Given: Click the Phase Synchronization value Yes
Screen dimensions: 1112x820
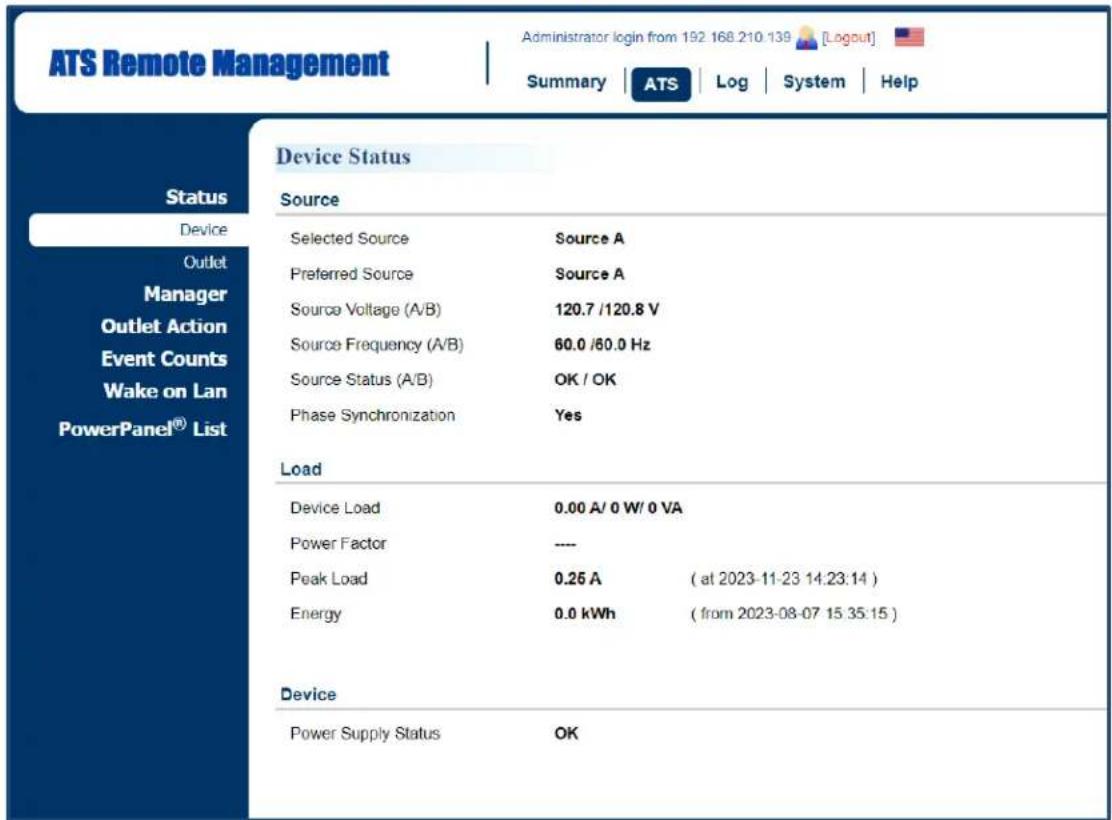Looking at the screenshot, I should (x=568, y=415).
